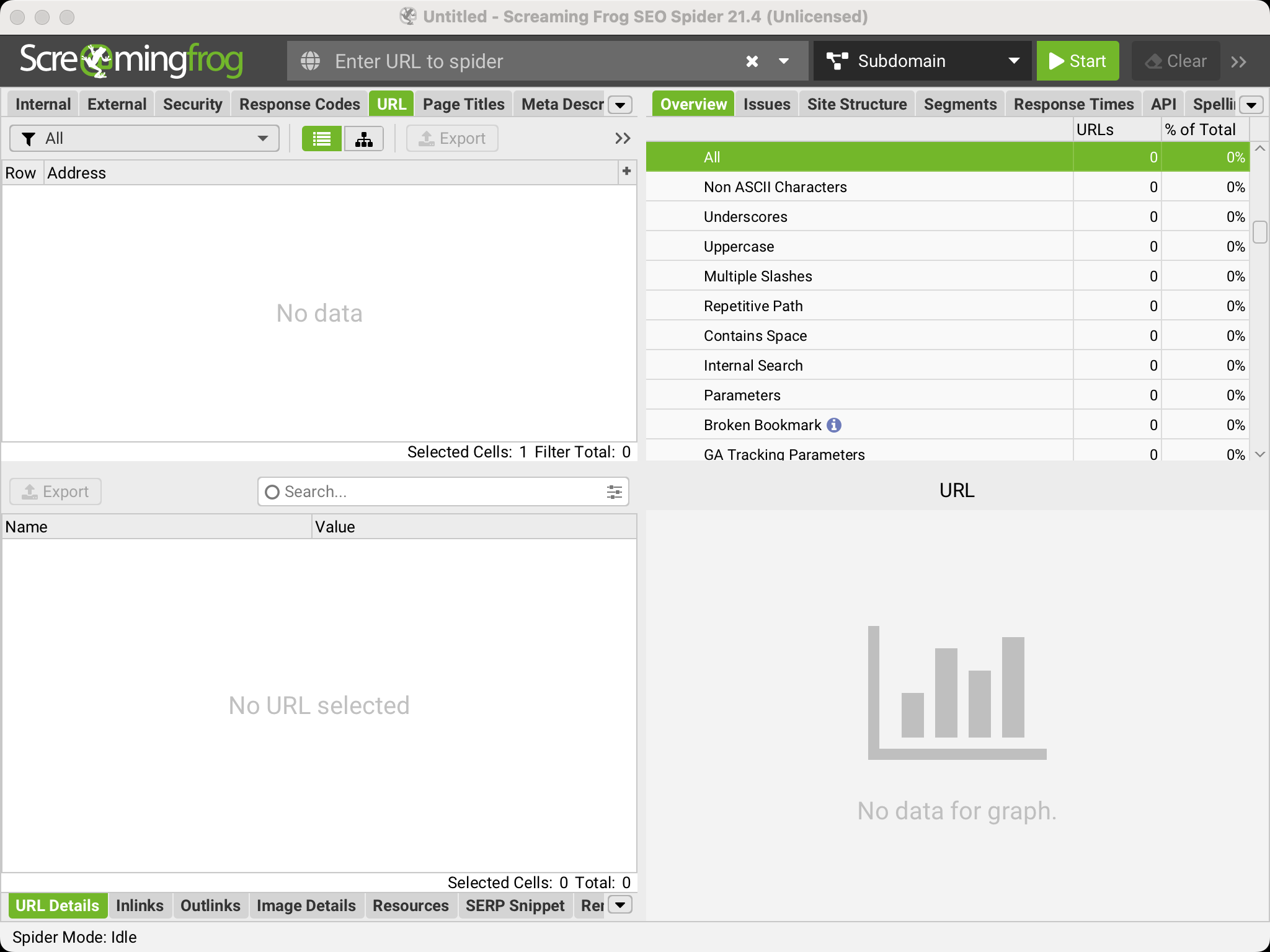Expand hidden toolbar items beside Clear
The height and width of the screenshot is (952, 1270).
tap(1238, 61)
